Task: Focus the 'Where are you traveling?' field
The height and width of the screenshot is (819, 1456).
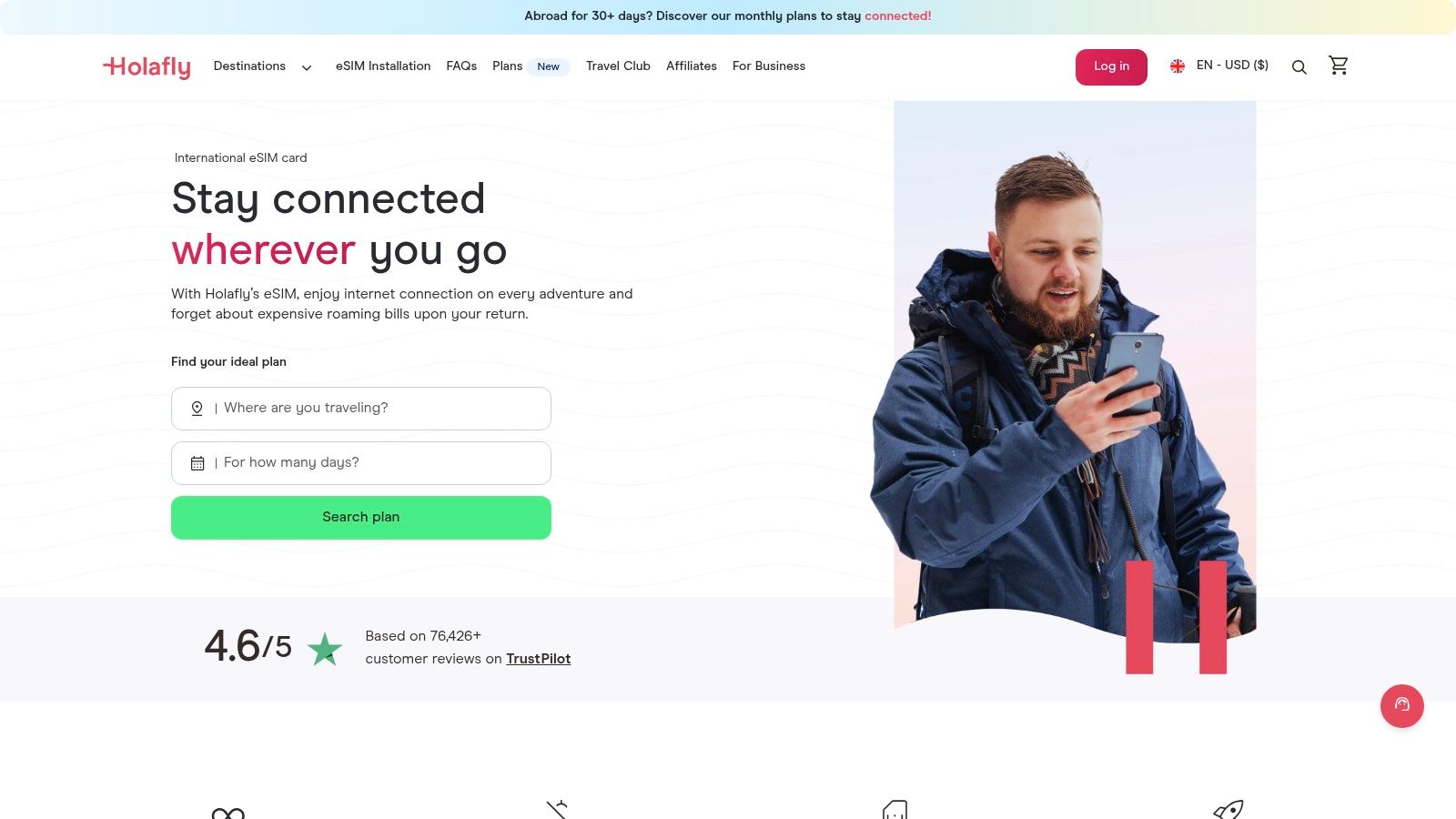Action: [361, 409]
